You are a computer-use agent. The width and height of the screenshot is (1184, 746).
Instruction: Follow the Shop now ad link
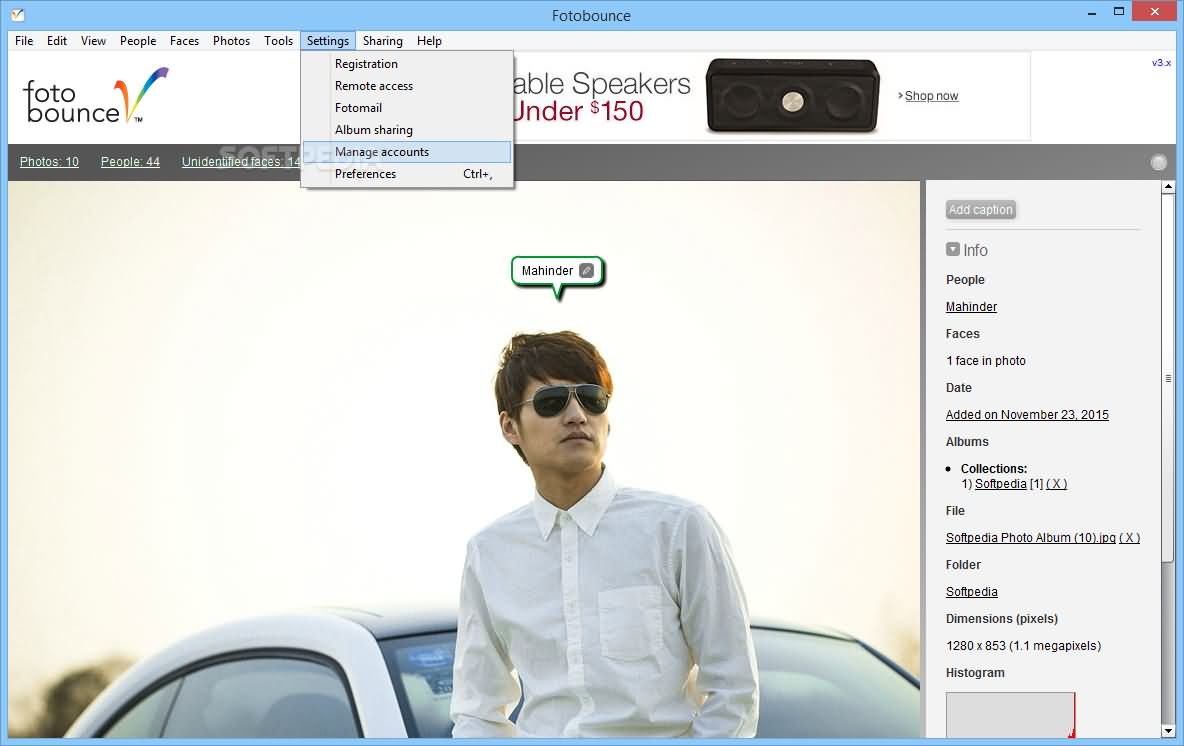(x=931, y=96)
